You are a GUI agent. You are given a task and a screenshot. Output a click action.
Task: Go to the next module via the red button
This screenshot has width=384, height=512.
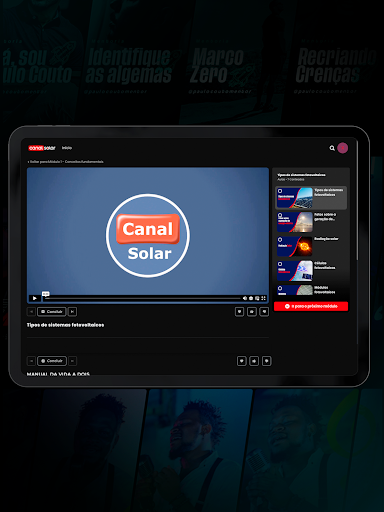click(311, 306)
